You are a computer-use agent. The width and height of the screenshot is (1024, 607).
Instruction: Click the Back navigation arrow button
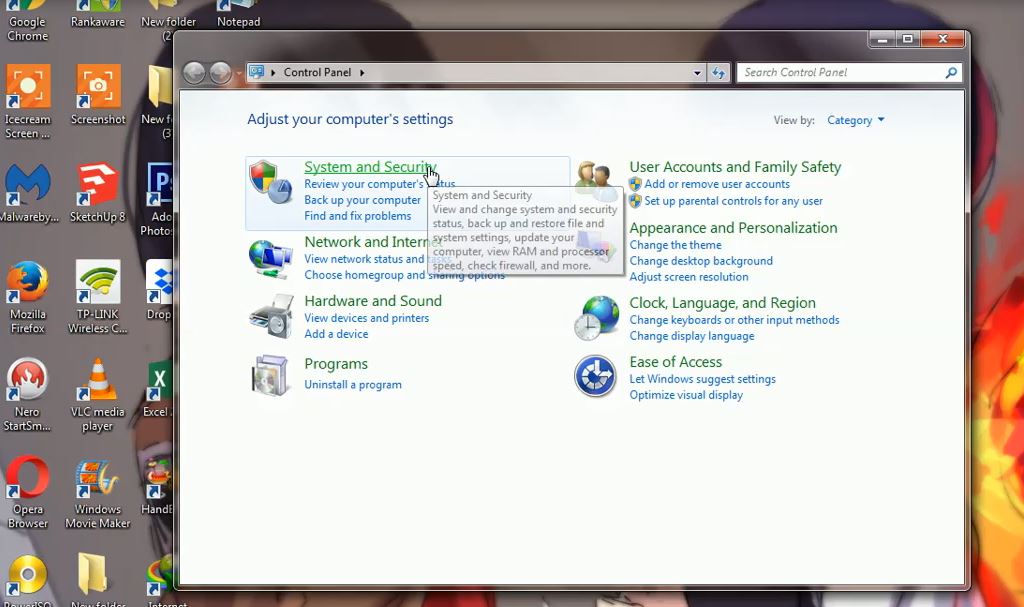[x=194, y=73]
